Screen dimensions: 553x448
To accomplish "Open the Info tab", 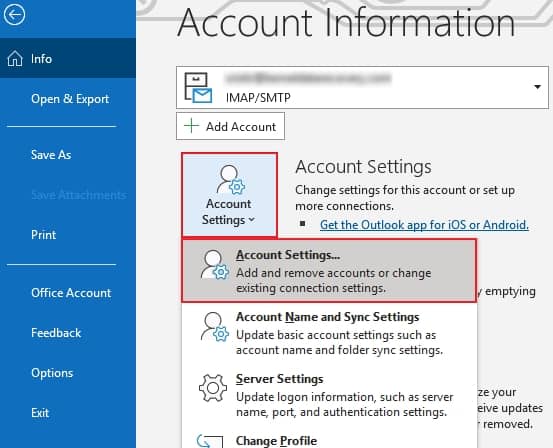I will coord(68,58).
